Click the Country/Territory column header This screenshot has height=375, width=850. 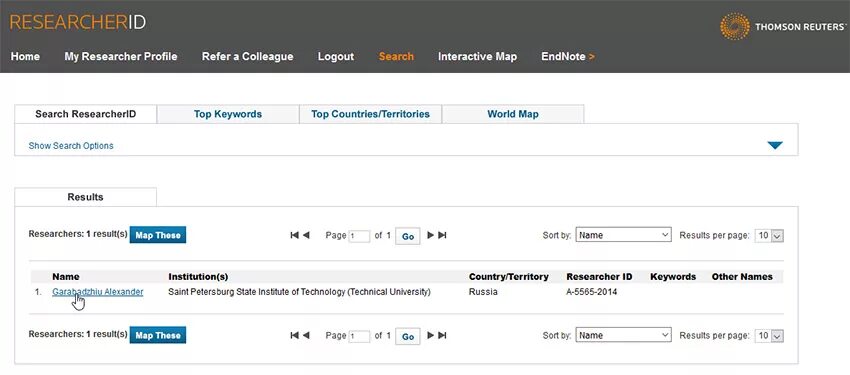[508, 277]
